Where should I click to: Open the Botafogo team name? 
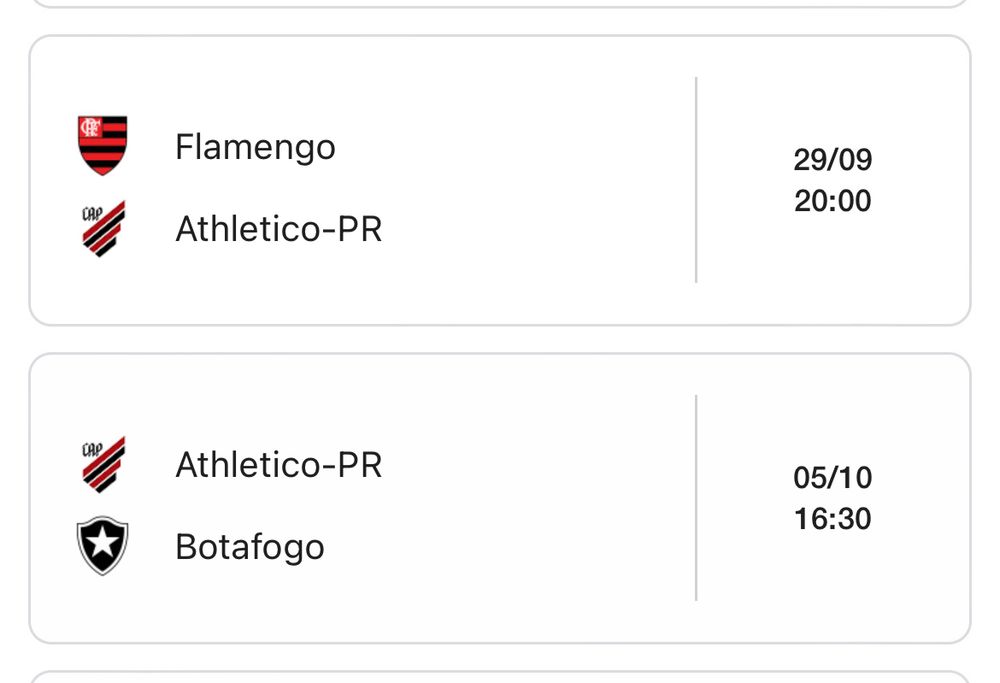(250, 548)
